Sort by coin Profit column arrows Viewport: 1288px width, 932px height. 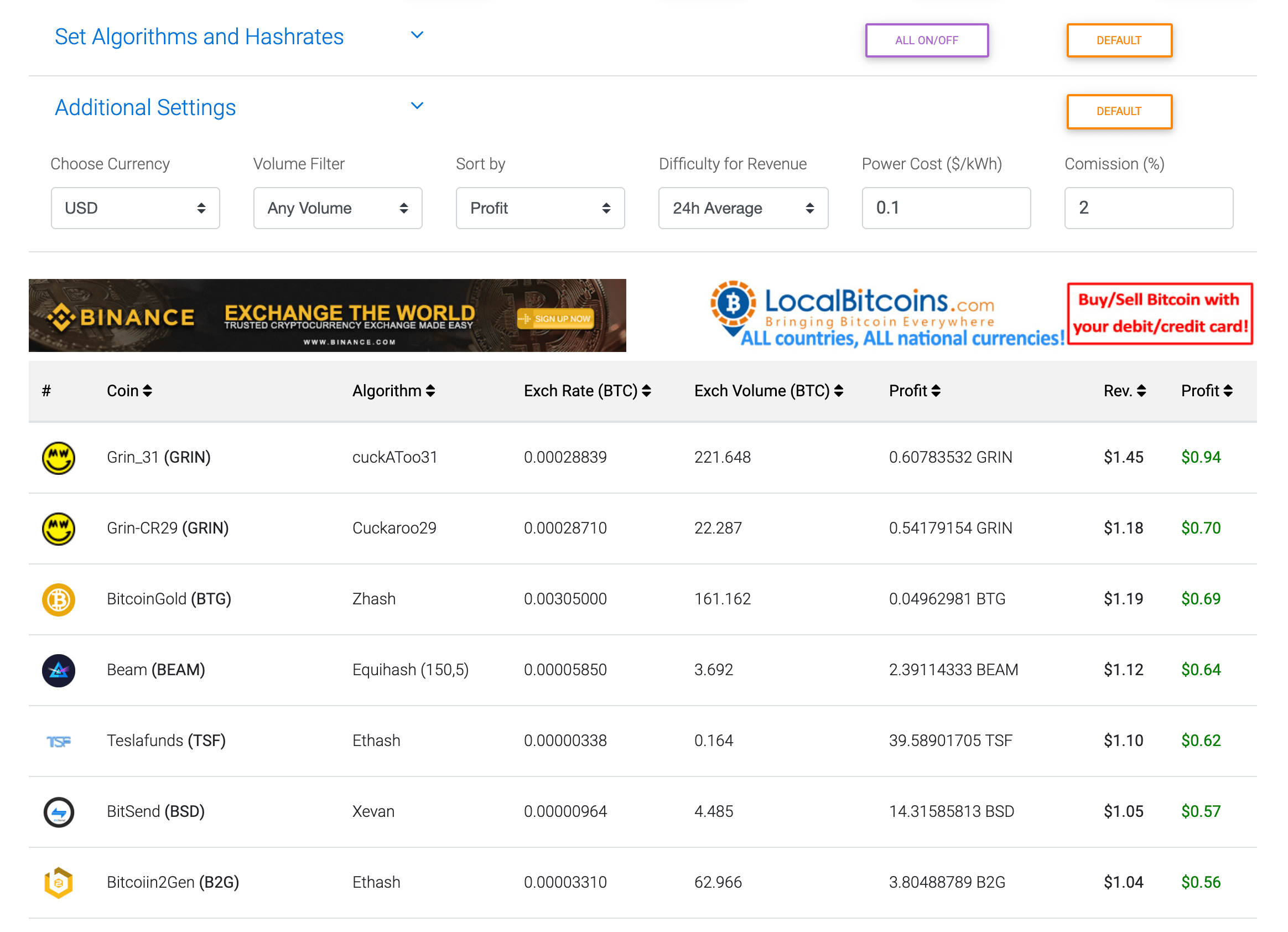coord(937,391)
